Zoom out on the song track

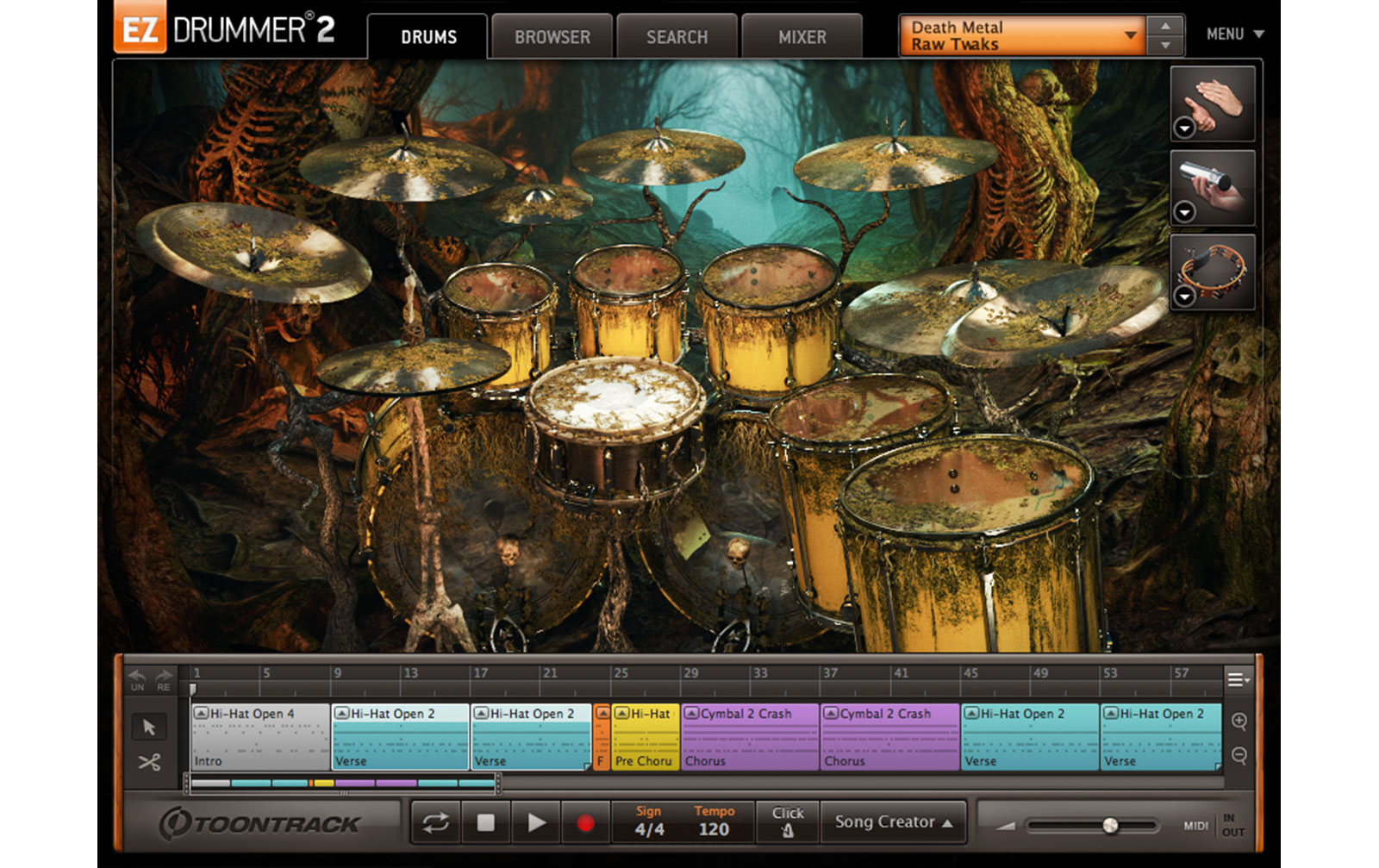1239,756
